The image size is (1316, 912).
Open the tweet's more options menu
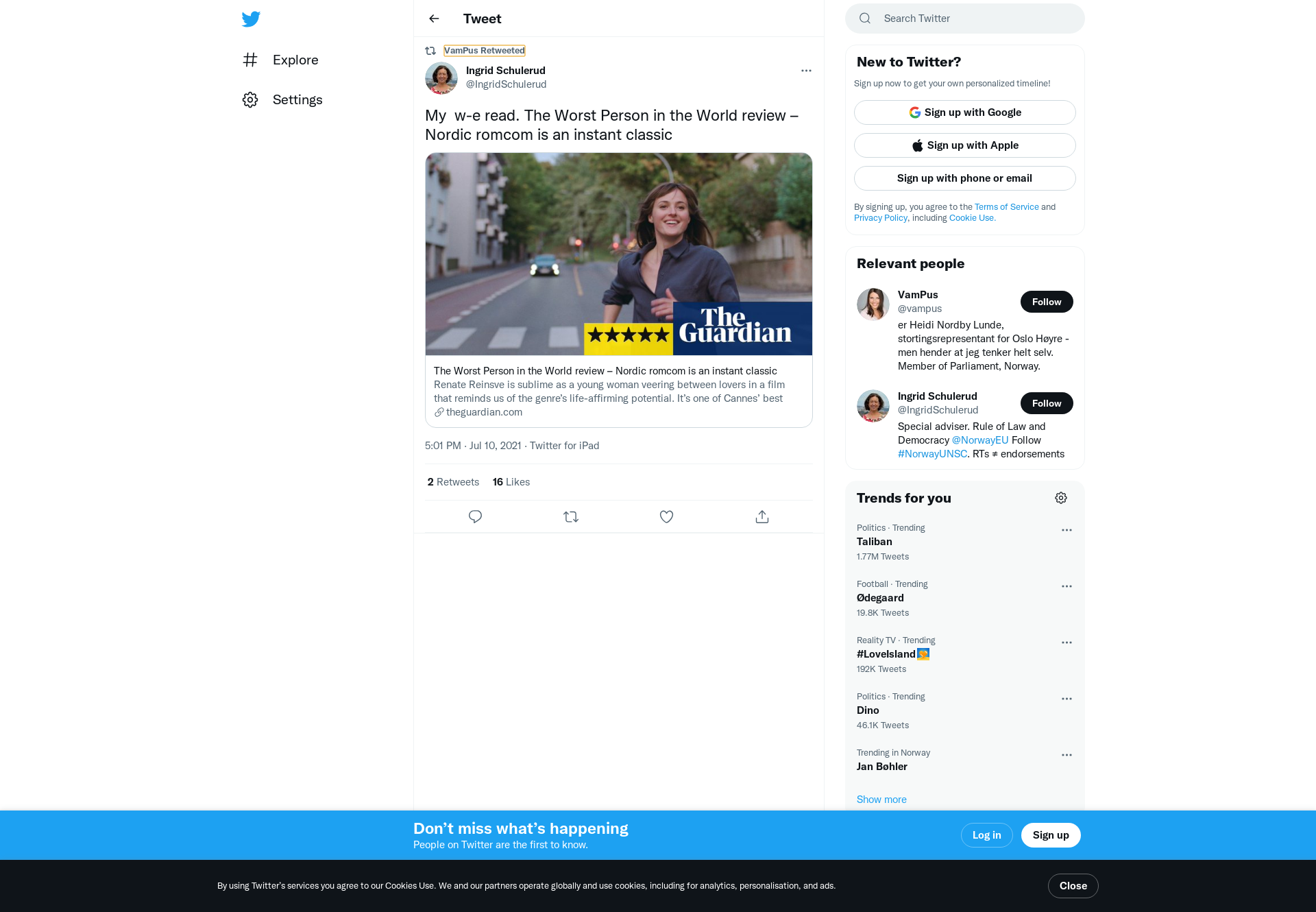tap(806, 71)
